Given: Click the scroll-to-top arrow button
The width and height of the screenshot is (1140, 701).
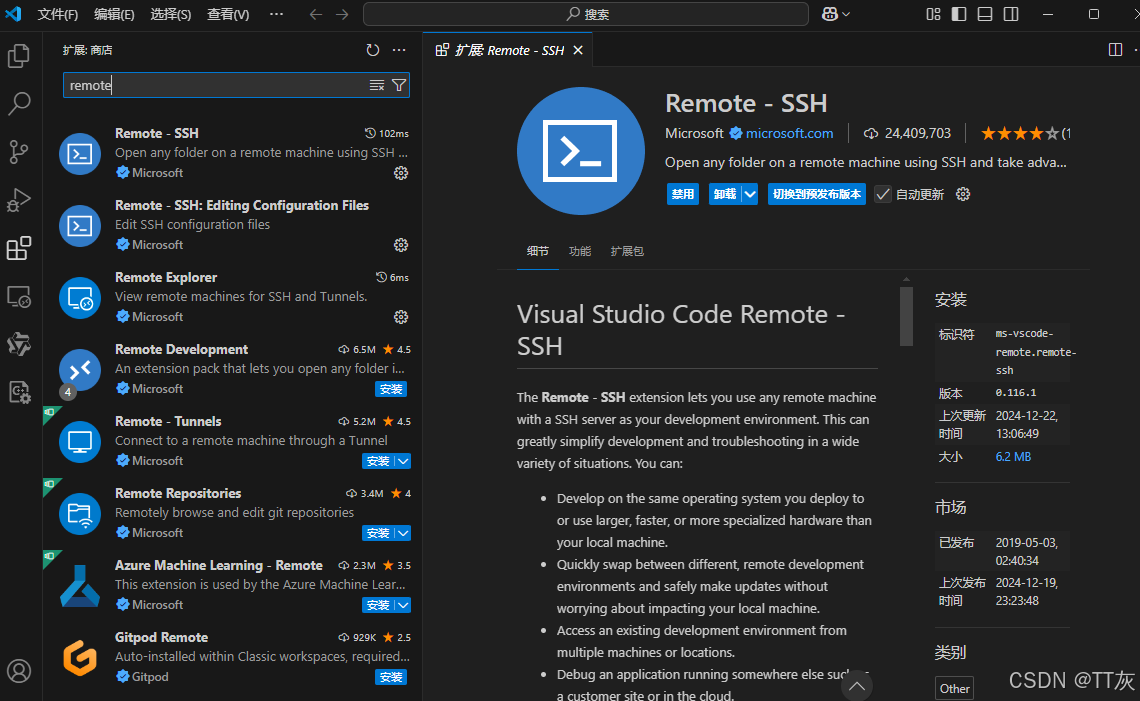Looking at the screenshot, I should point(857,686).
